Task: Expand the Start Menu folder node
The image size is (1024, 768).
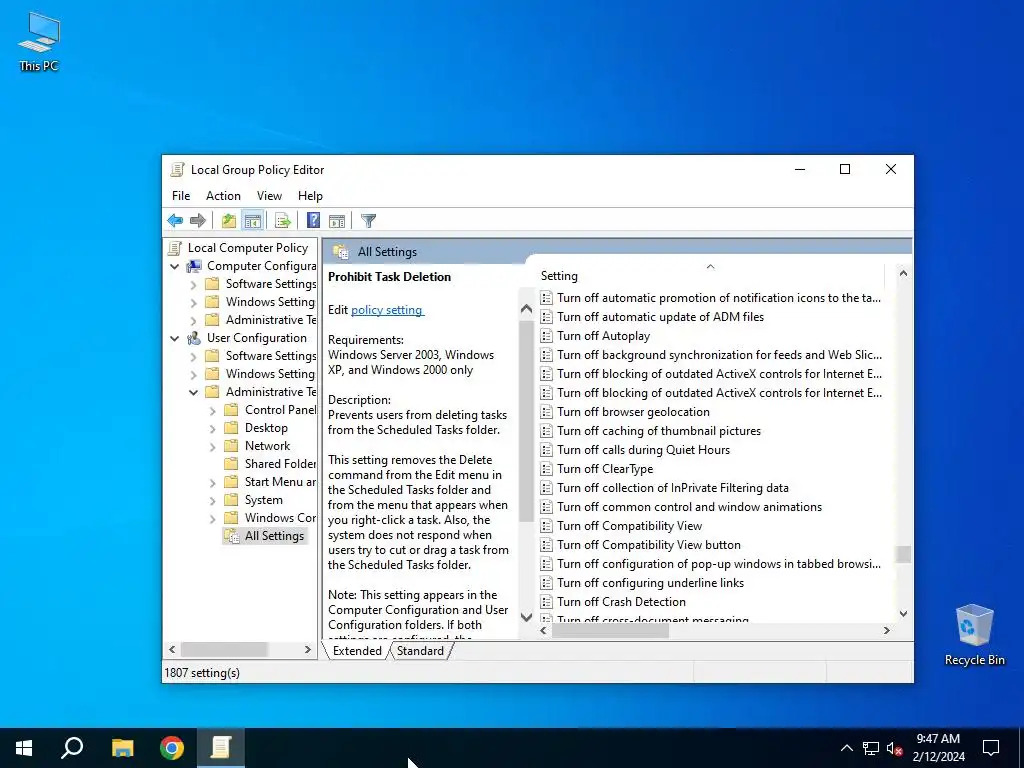Action: click(212, 483)
